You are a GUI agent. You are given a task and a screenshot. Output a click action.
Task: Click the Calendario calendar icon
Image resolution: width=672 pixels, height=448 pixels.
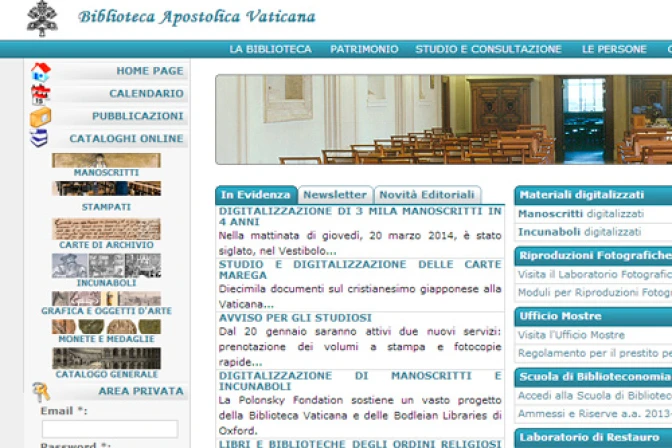point(40,94)
